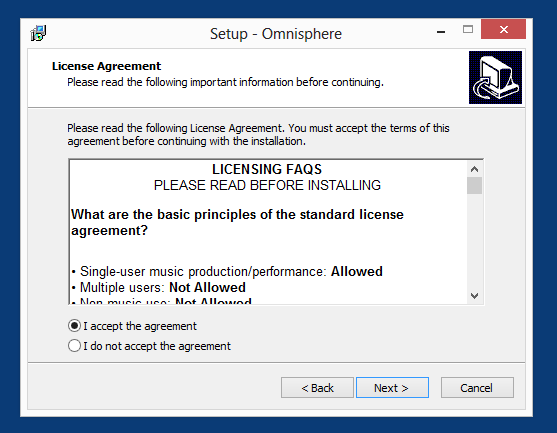Click the license scrollbar thumb
The width and height of the screenshot is (557, 433).
[474, 185]
